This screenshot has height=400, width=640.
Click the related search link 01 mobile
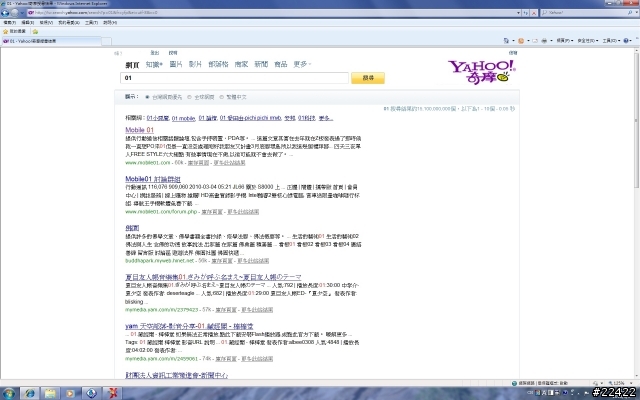184,118
